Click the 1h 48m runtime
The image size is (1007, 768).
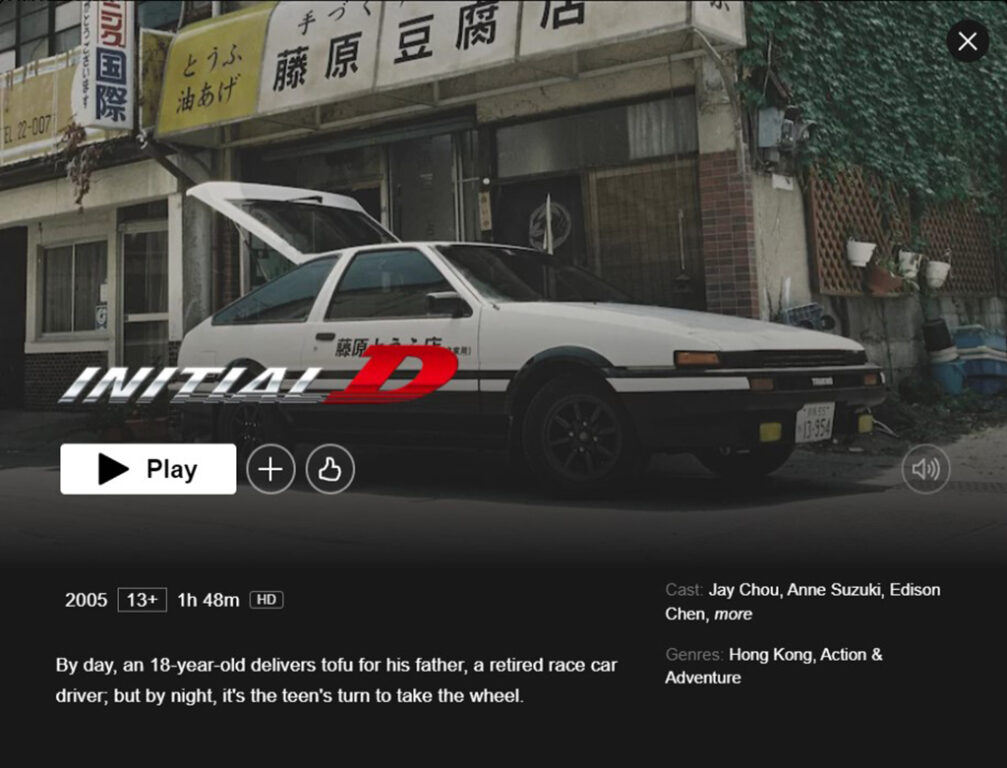pos(208,600)
